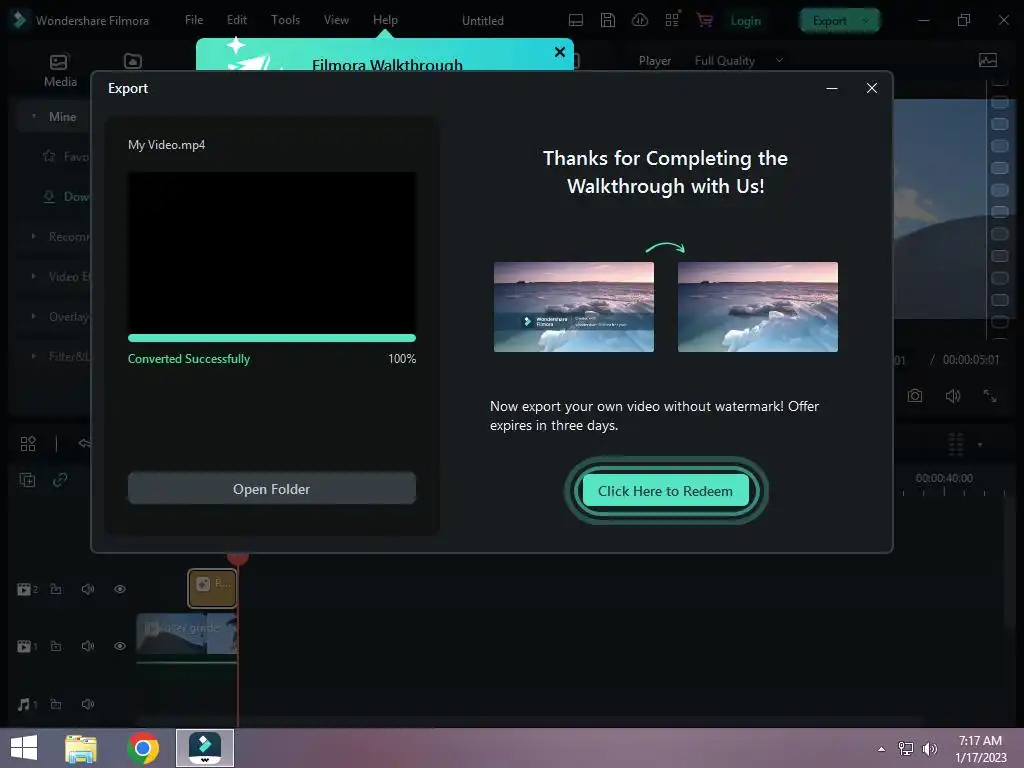Show hidden system tray icons
Image resolution: width=1024 pixels, height=768 pixels.
pos(882,749)
